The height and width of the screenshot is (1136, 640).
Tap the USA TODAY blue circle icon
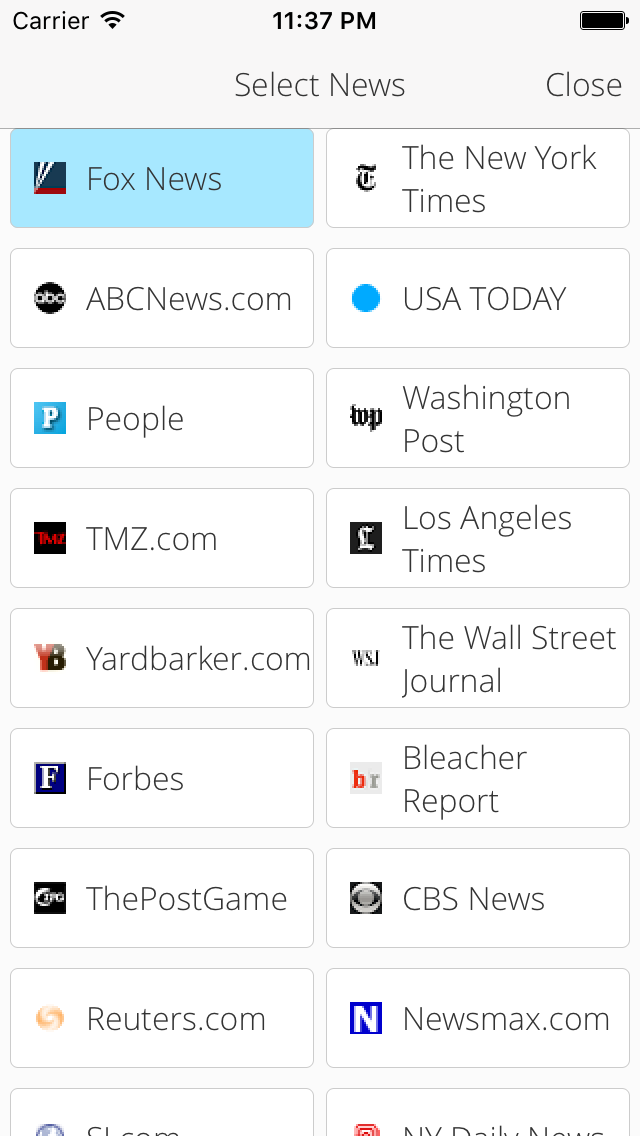(x=366, y=298)
